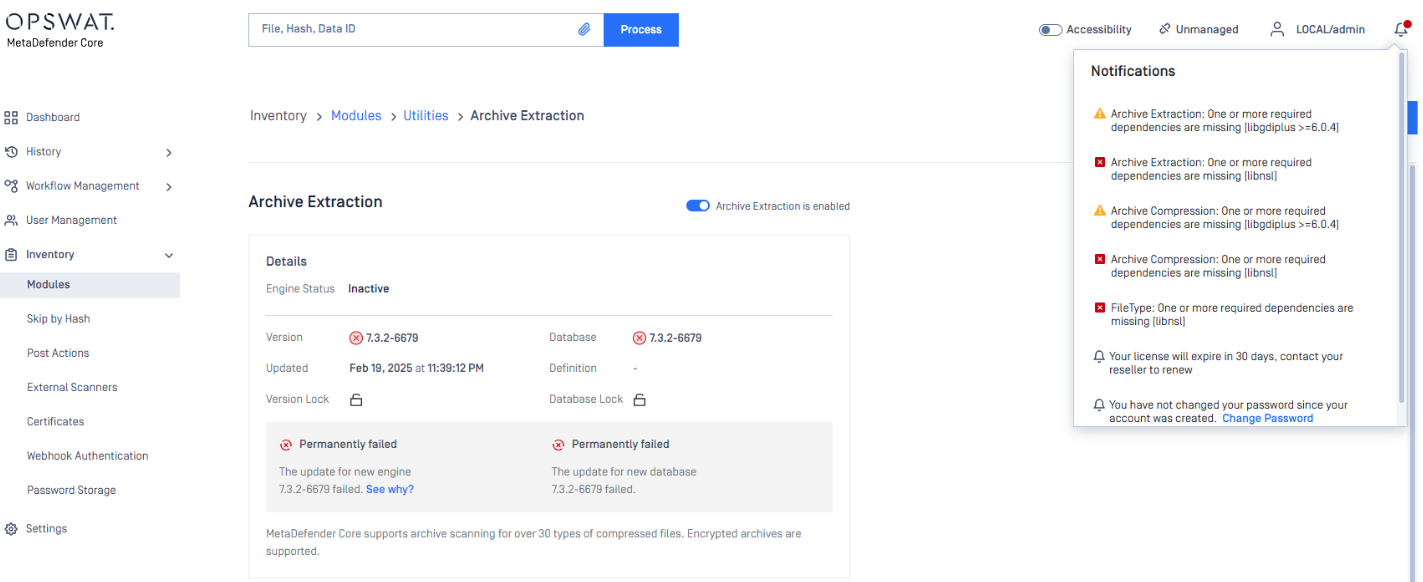Open External Scanners page

(72, 387)
